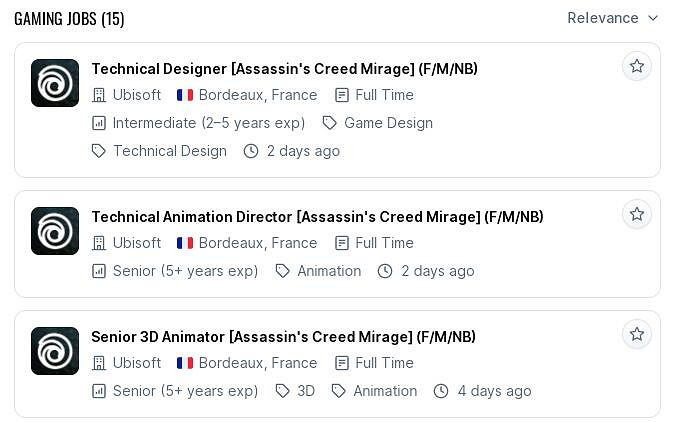Screen dimensions: 675x422
Task: Click Ubisoft logo on Technical Designer card
Action: click(x=55, y=83)
